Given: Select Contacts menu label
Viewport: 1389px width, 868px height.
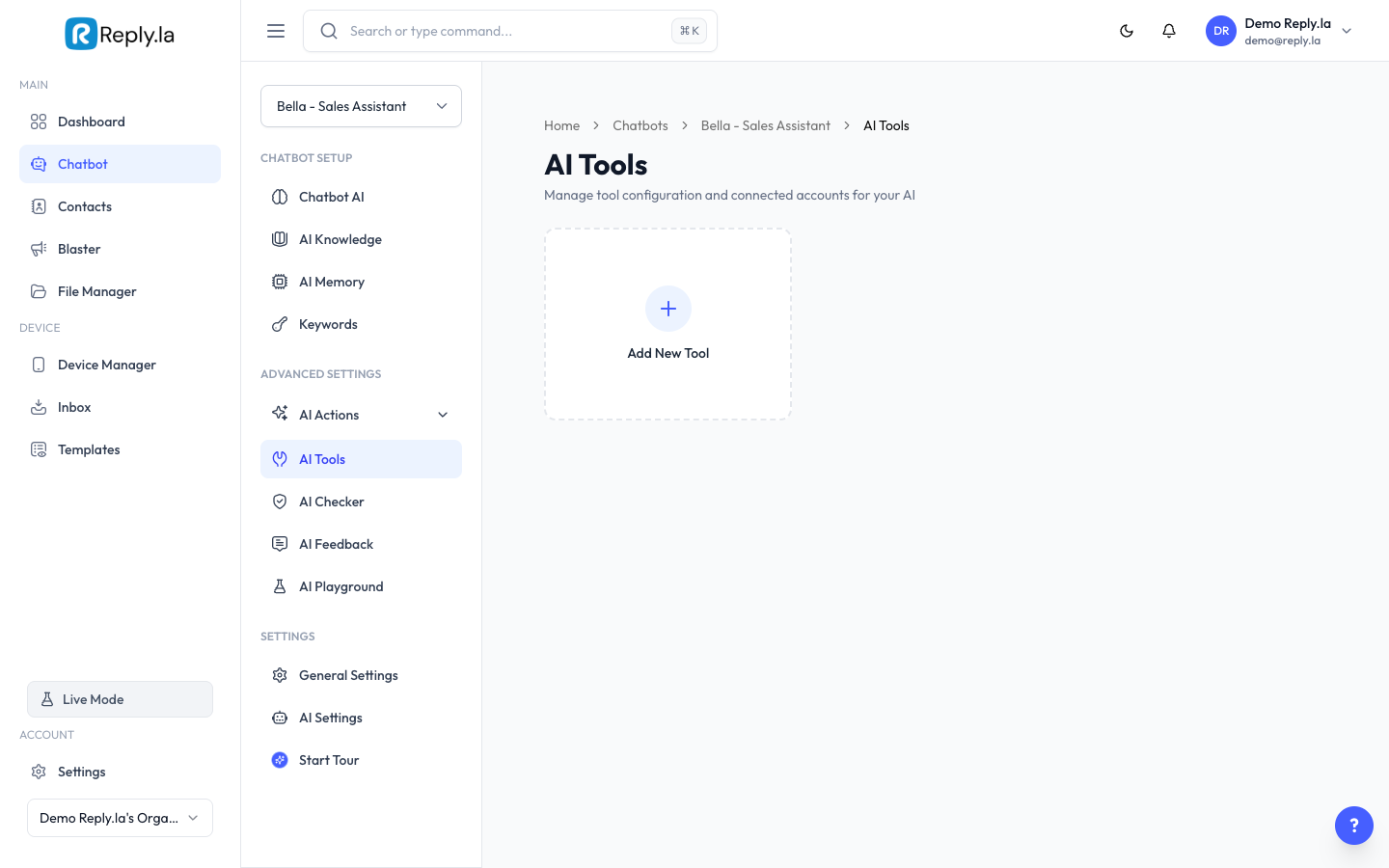Looking at the screenshot, I should 85,206.
